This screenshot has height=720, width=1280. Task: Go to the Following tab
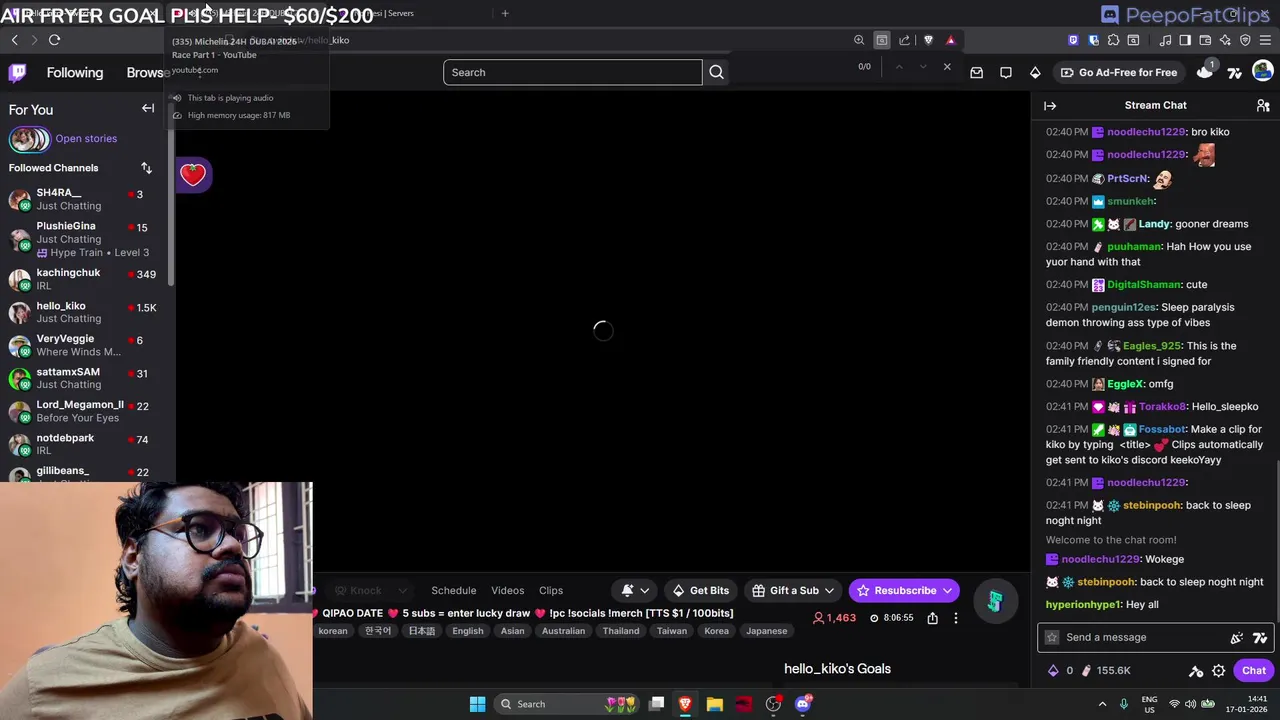click(x=75, y=72)
